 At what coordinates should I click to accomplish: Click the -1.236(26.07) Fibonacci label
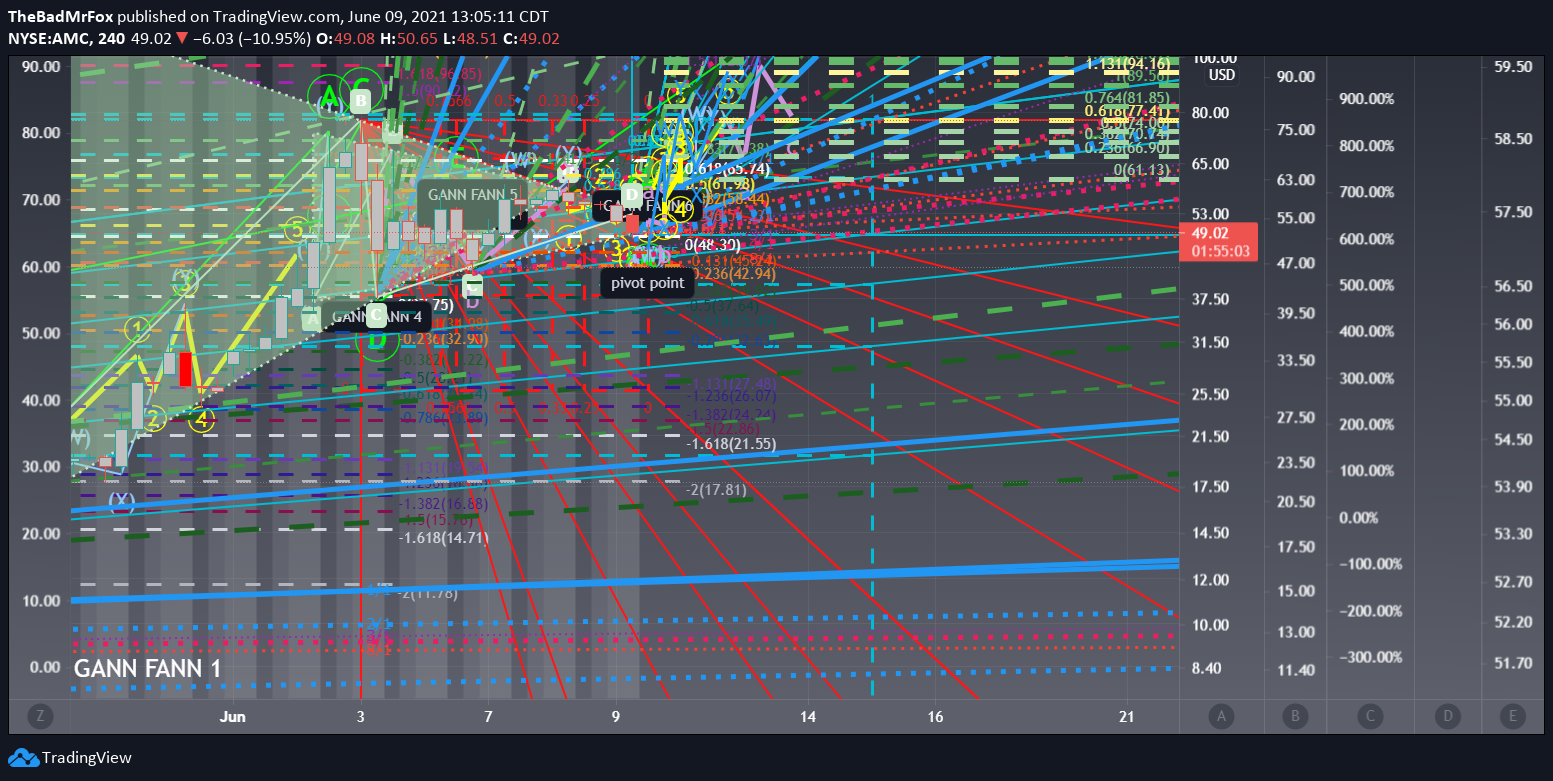pos(732,396)
